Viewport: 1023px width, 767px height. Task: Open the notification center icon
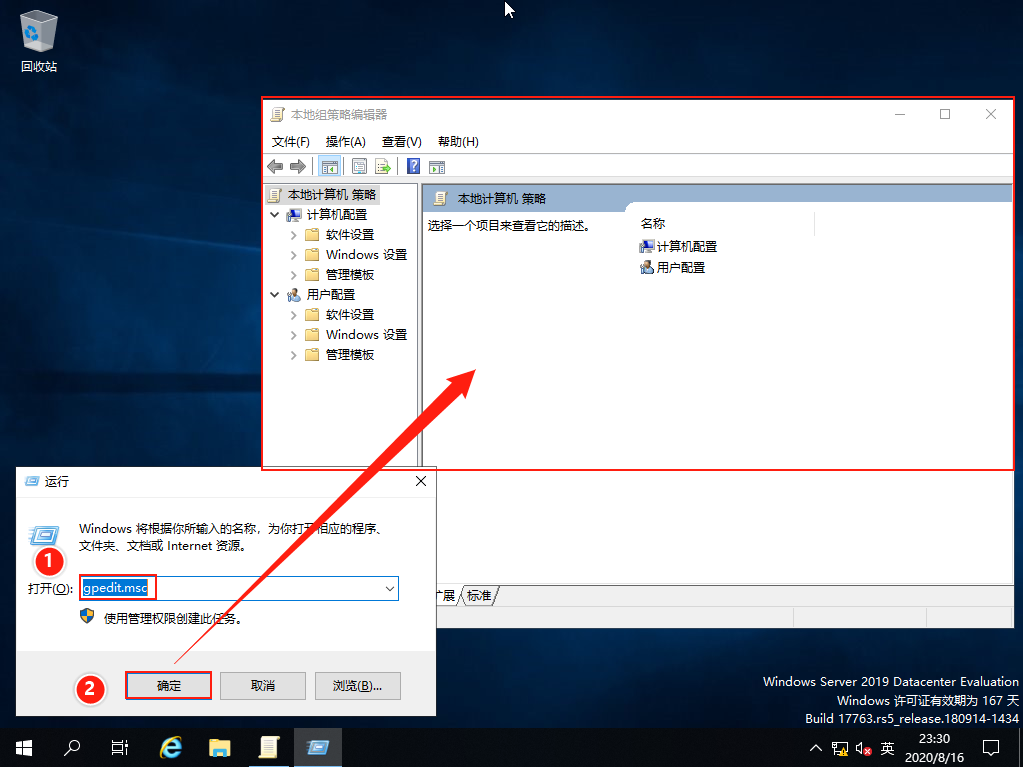point(991,747)
